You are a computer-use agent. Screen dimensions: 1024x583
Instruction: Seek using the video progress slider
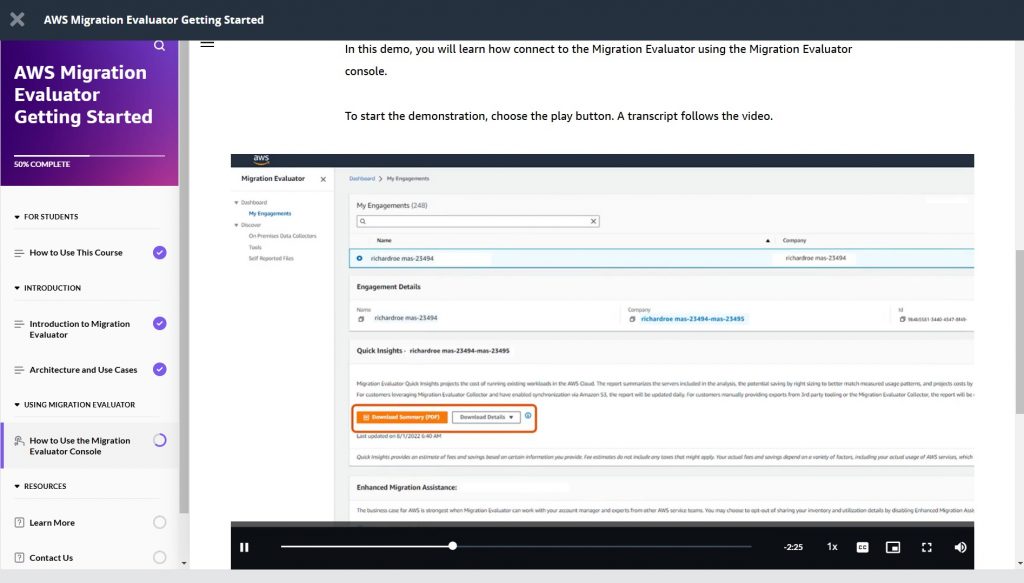point(516,546)
